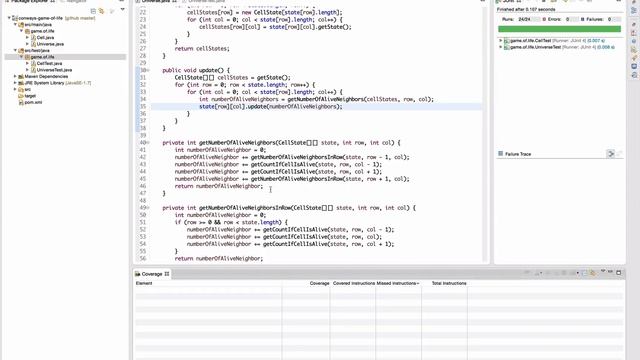The width and height of the screenshot is (640, 360).
Task: Collapse the src/test/java source folder
Action: [16, 51]
